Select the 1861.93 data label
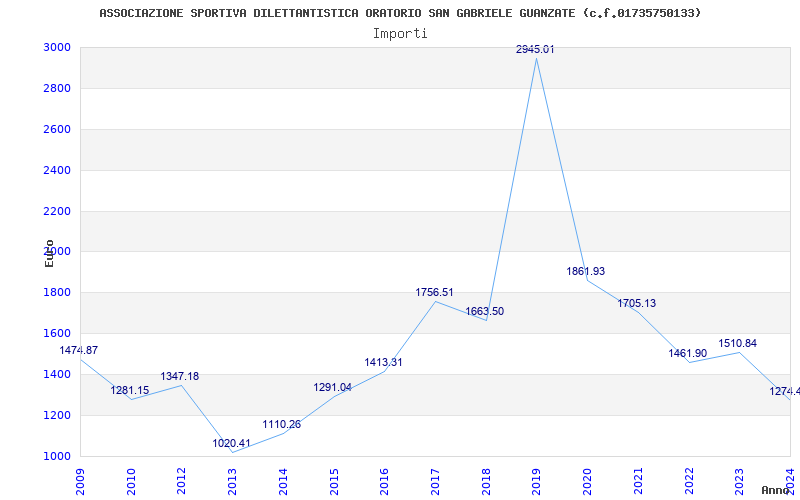 click(x=586, y=271)
